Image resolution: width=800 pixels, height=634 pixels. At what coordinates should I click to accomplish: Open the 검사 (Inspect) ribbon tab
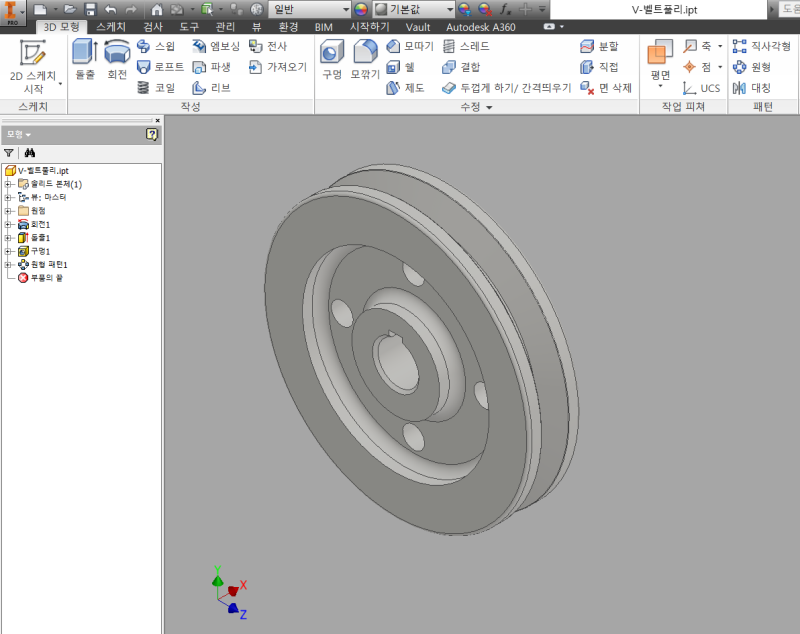(x=153, y=27)
